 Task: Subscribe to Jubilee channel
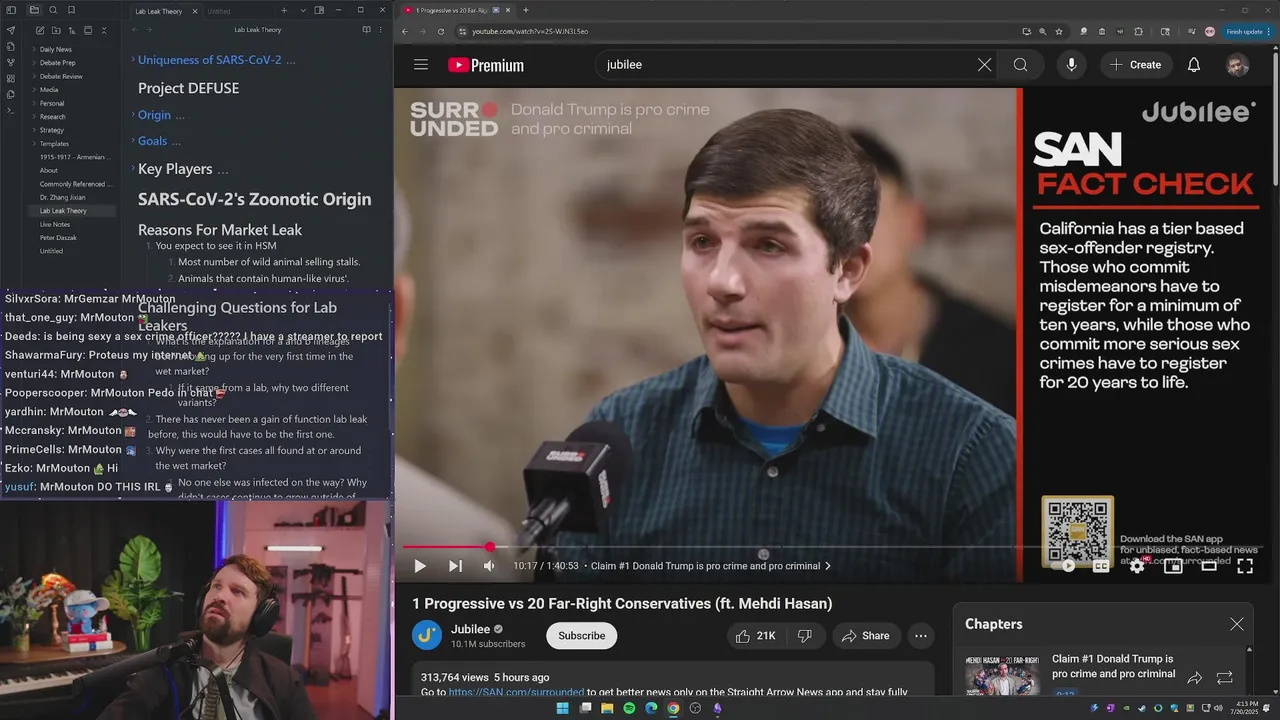pyautogui.click(x=581, y=636)
